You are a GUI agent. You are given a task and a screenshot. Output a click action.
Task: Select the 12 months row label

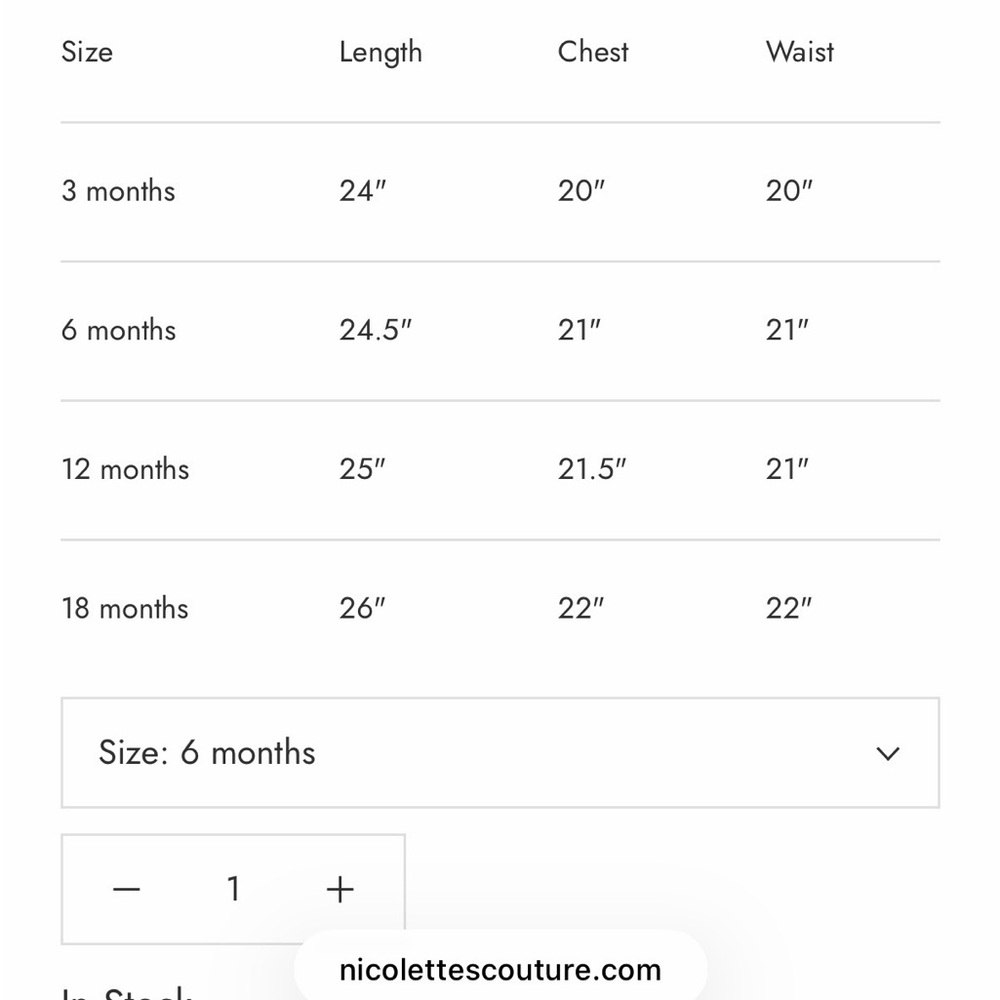pyautogui.click(x=125, y=469)
